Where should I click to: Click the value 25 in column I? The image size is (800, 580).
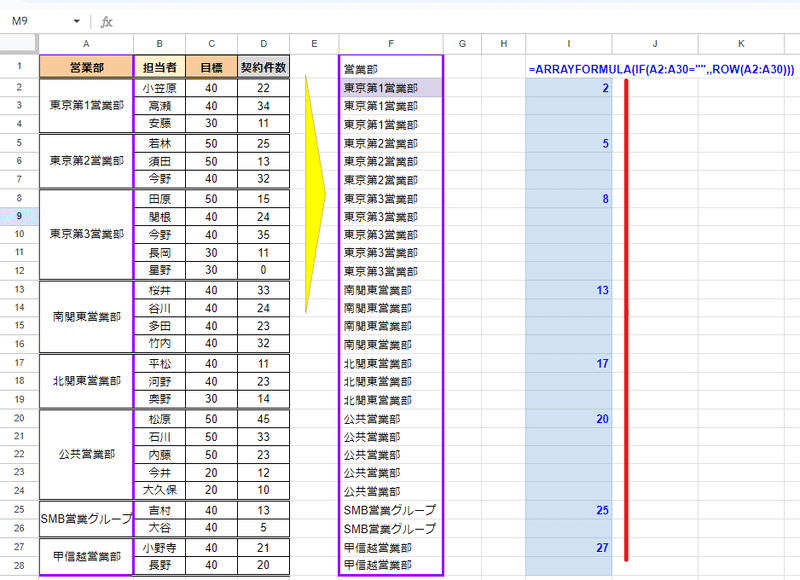point(569,510)
